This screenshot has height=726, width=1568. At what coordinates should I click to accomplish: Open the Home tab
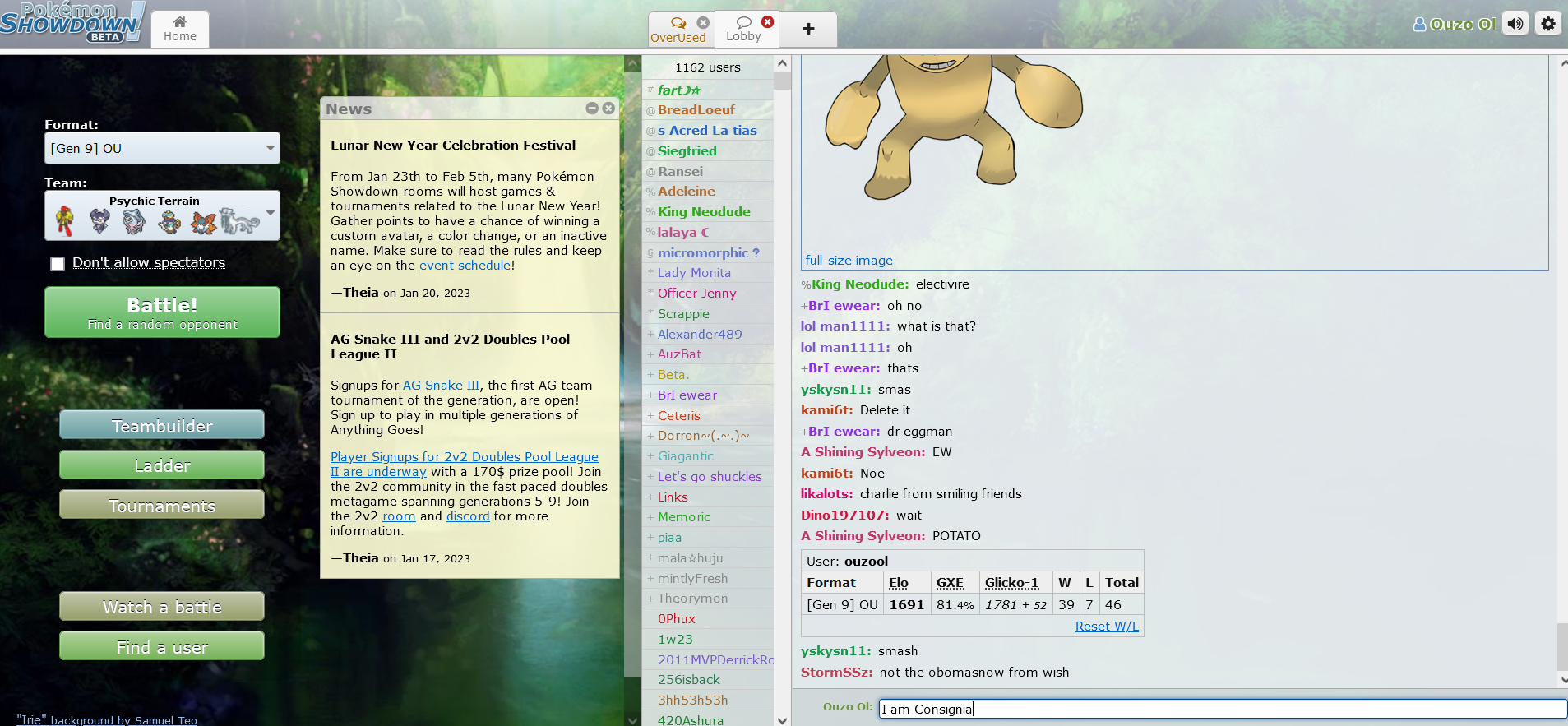[x=179, y=29]
